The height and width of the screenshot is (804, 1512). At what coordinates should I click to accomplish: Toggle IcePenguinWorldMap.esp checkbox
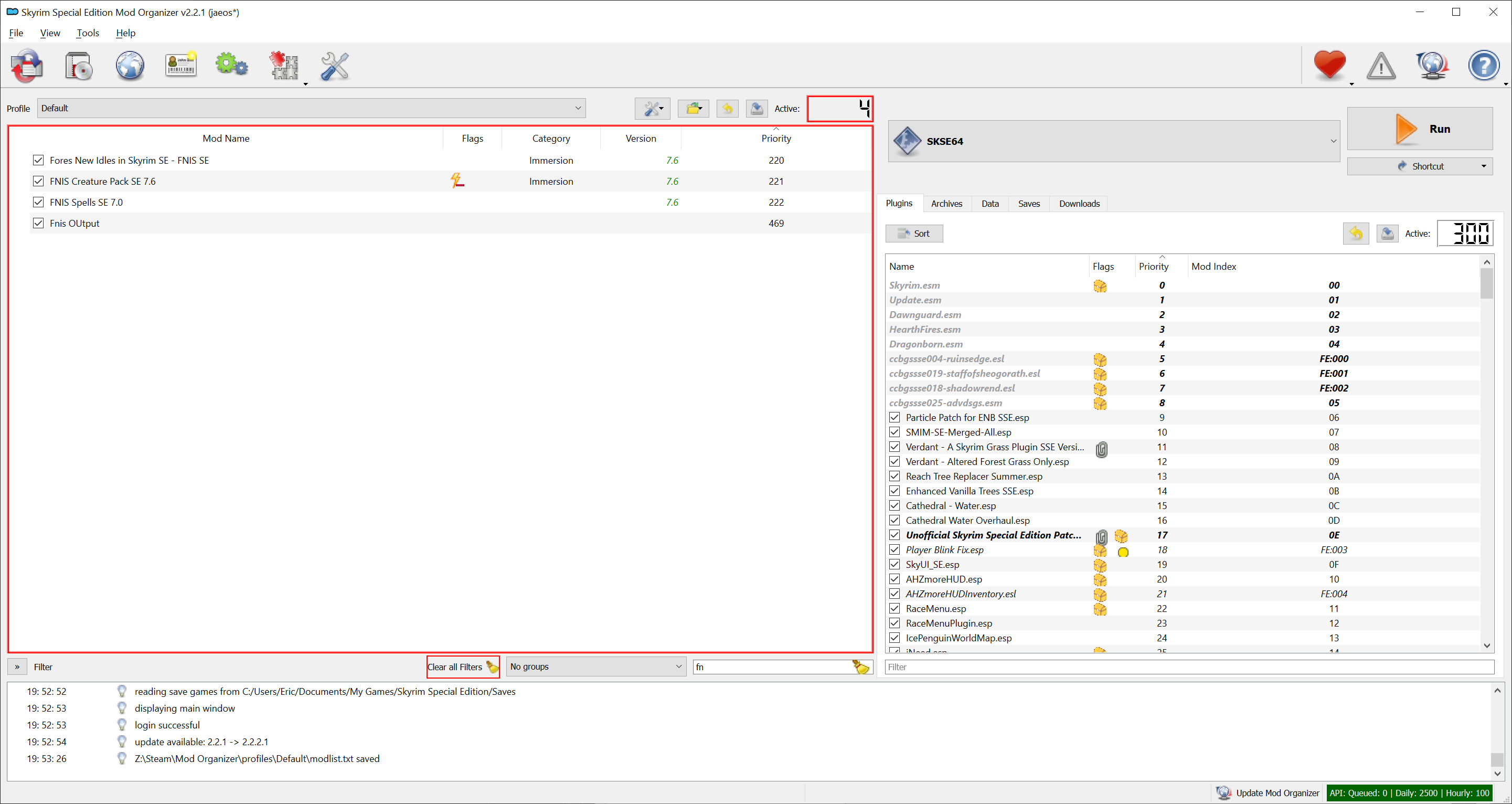(x=895, y=638)
